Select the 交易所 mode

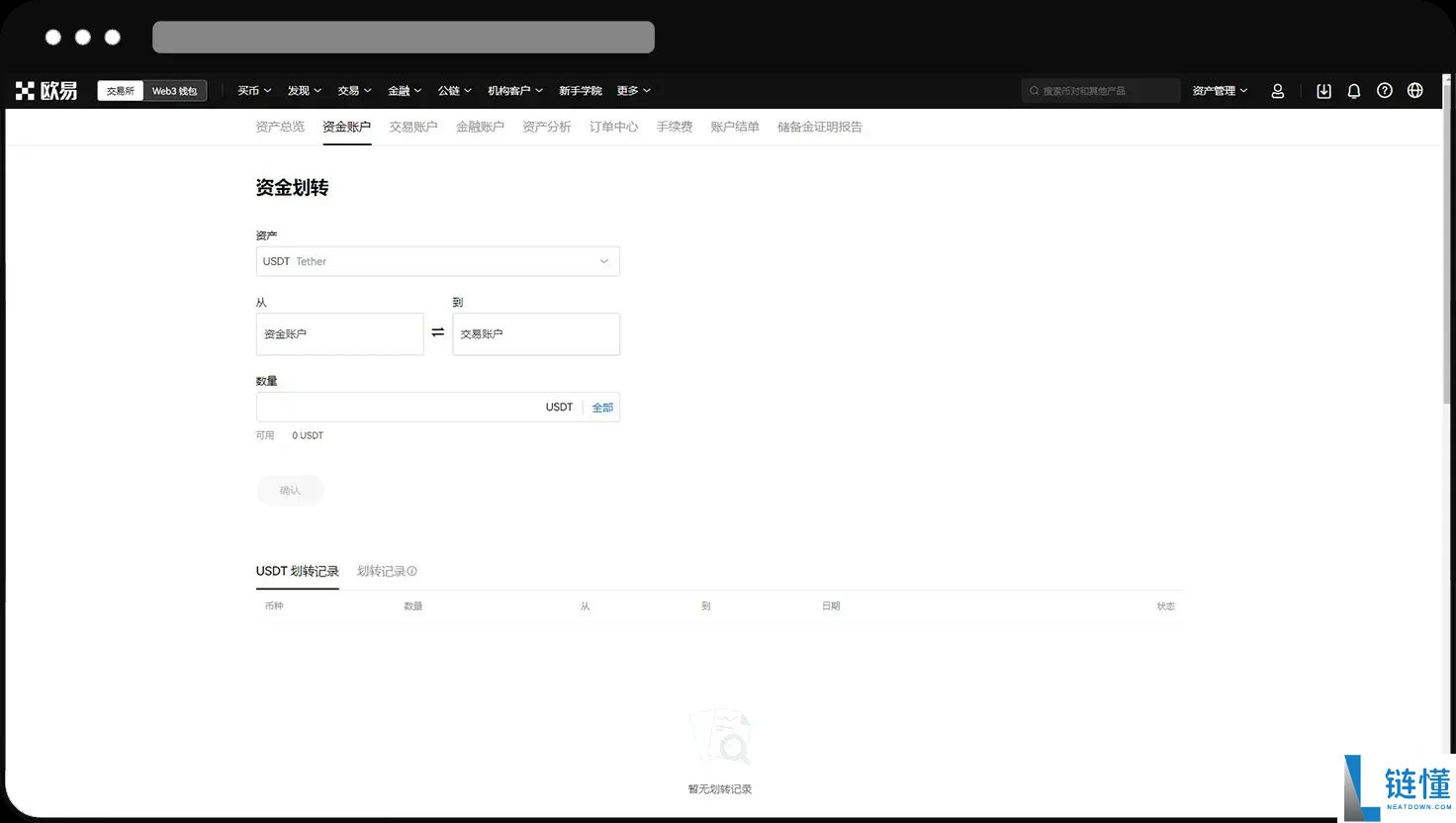(119, 90)
